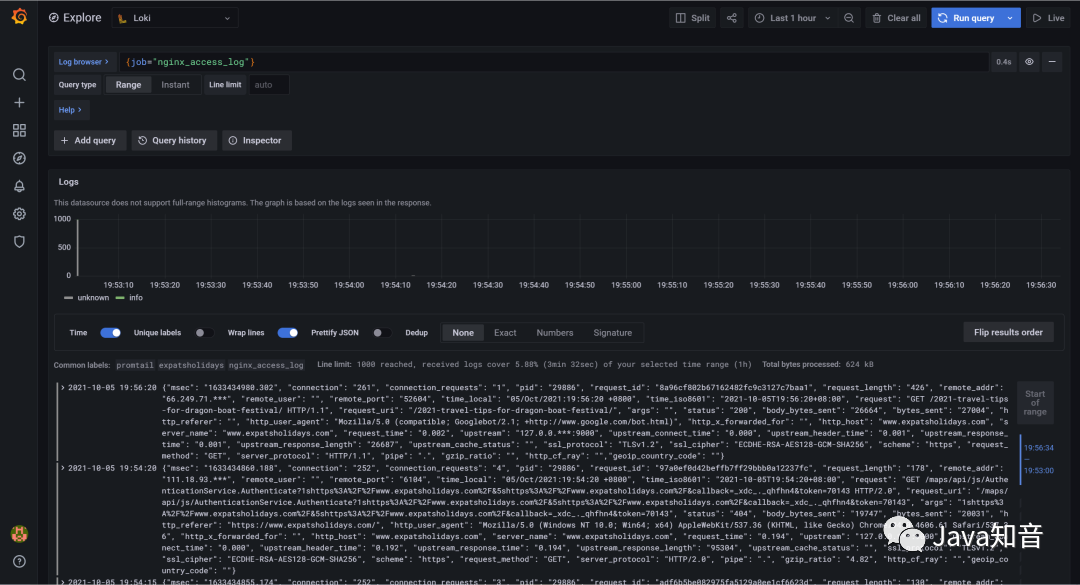1080x585 pixels.
Task: Click the nginx_access_log common label
Action: (x=266, y=365)
